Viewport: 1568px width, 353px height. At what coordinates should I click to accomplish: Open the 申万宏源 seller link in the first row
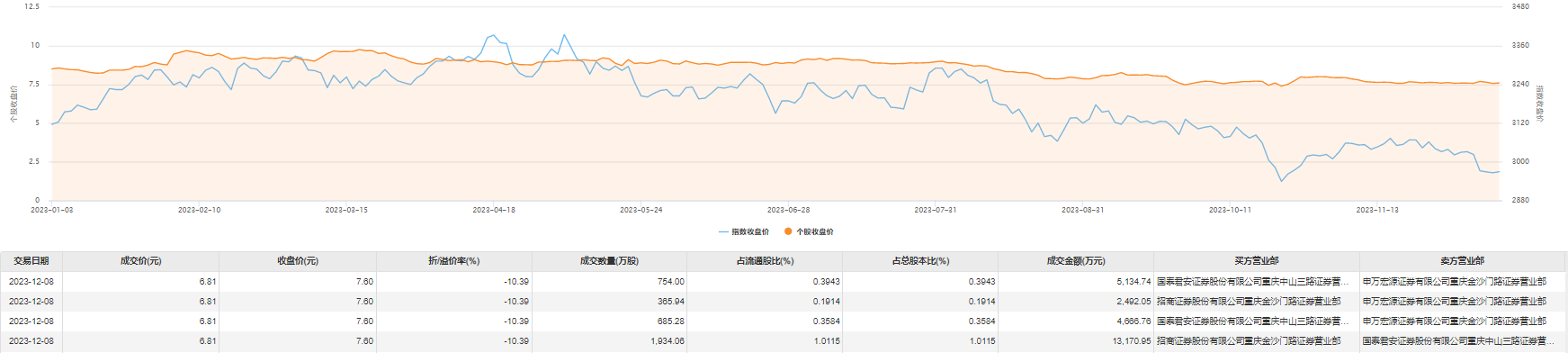click(x=1455, y=282)
